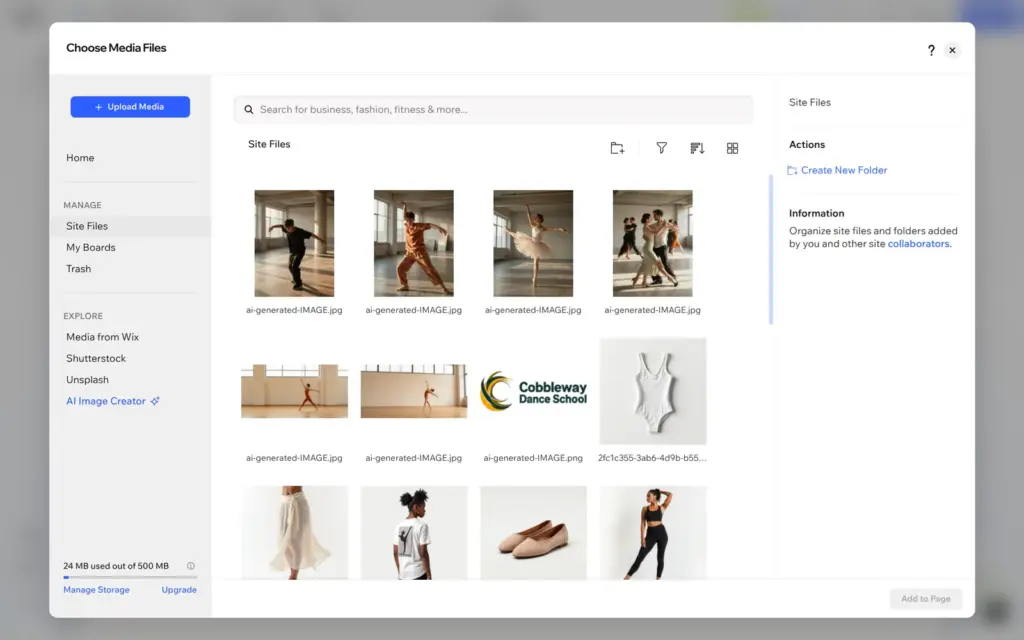This screenshot has height=640, width=1024.
Task: Click the 24 MB used out of 500 MB text
Action: (x=116, y=566)
